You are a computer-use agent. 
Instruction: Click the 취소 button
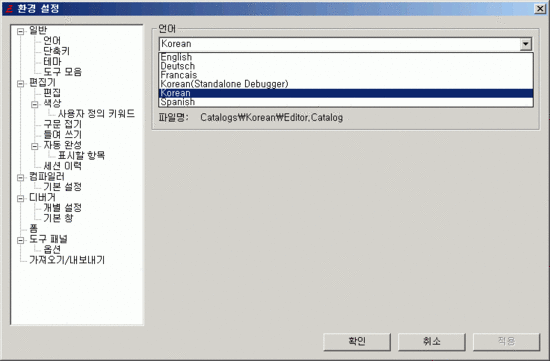[x=432, y=341]
